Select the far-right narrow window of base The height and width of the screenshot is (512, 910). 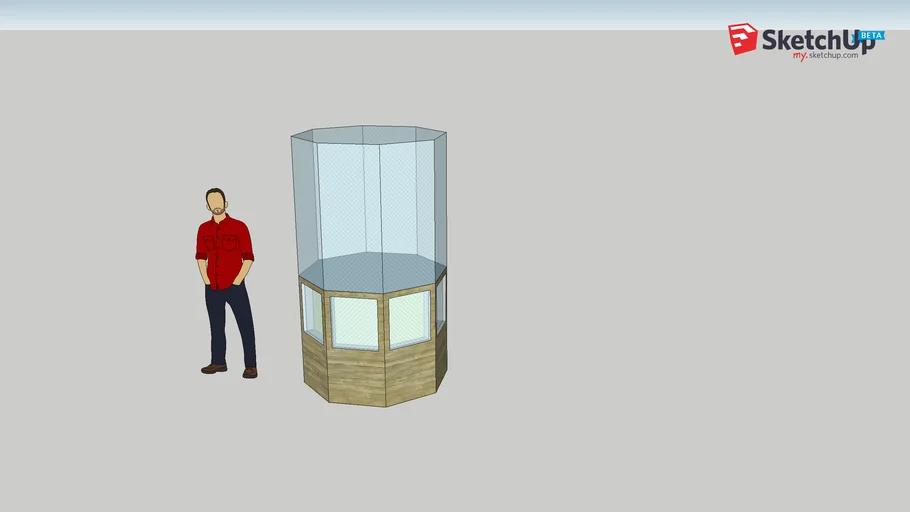(x=440, y=302)
